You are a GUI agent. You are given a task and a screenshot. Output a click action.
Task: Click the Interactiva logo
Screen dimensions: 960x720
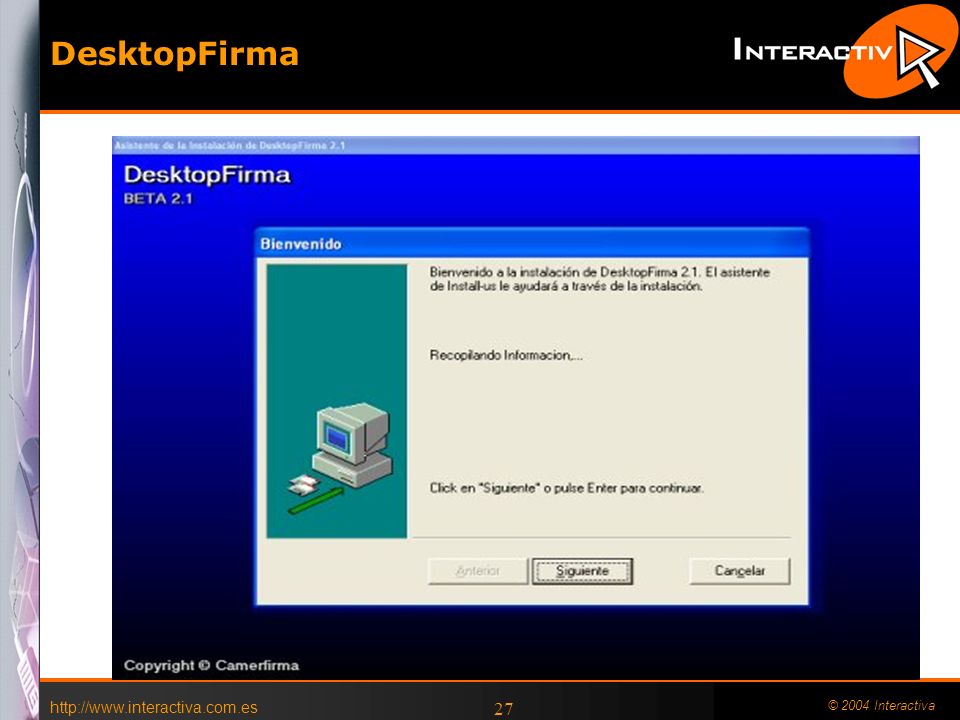click(x=845, y=51)
